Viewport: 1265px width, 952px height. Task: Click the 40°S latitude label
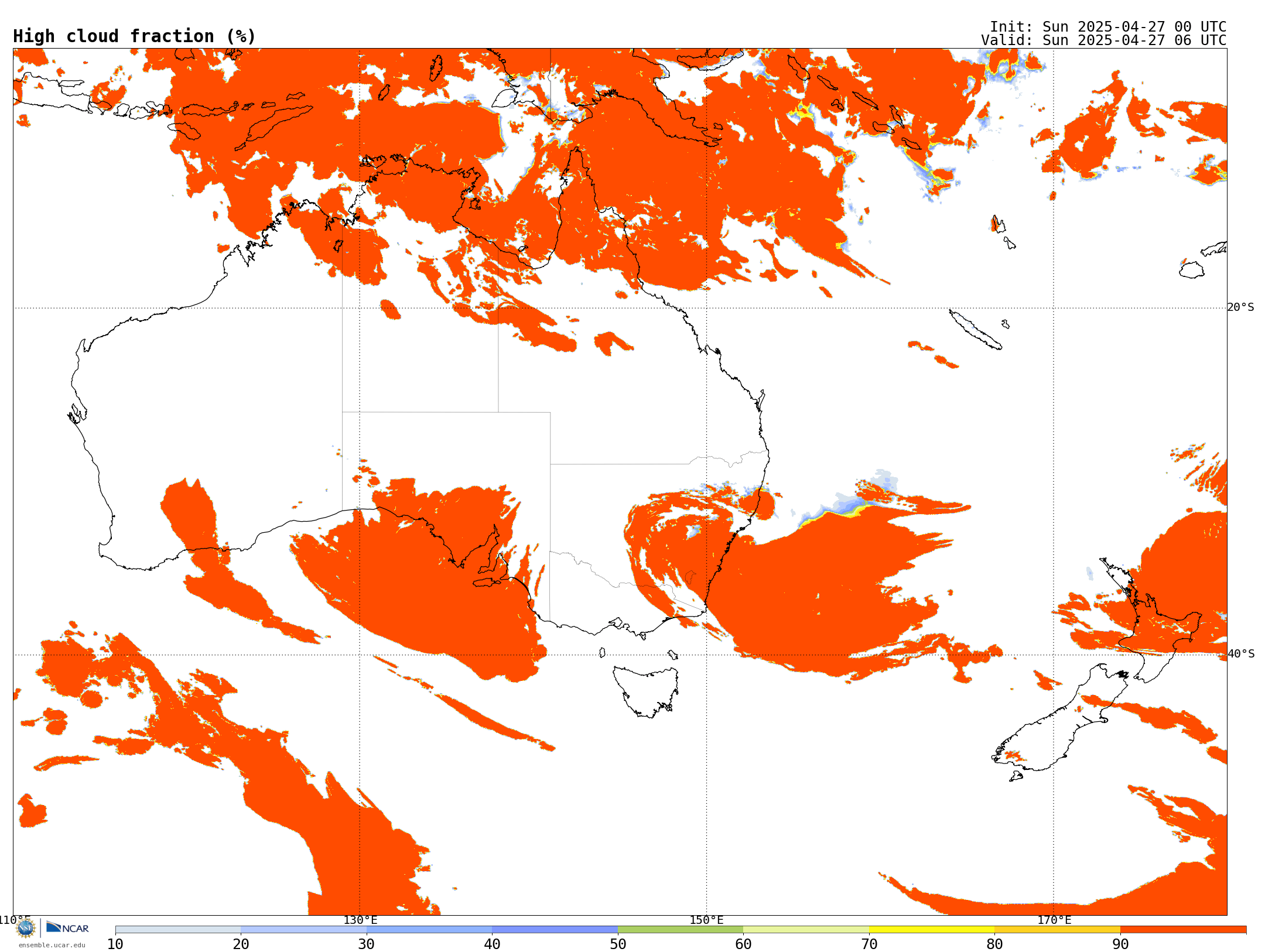click(1240, 654)
